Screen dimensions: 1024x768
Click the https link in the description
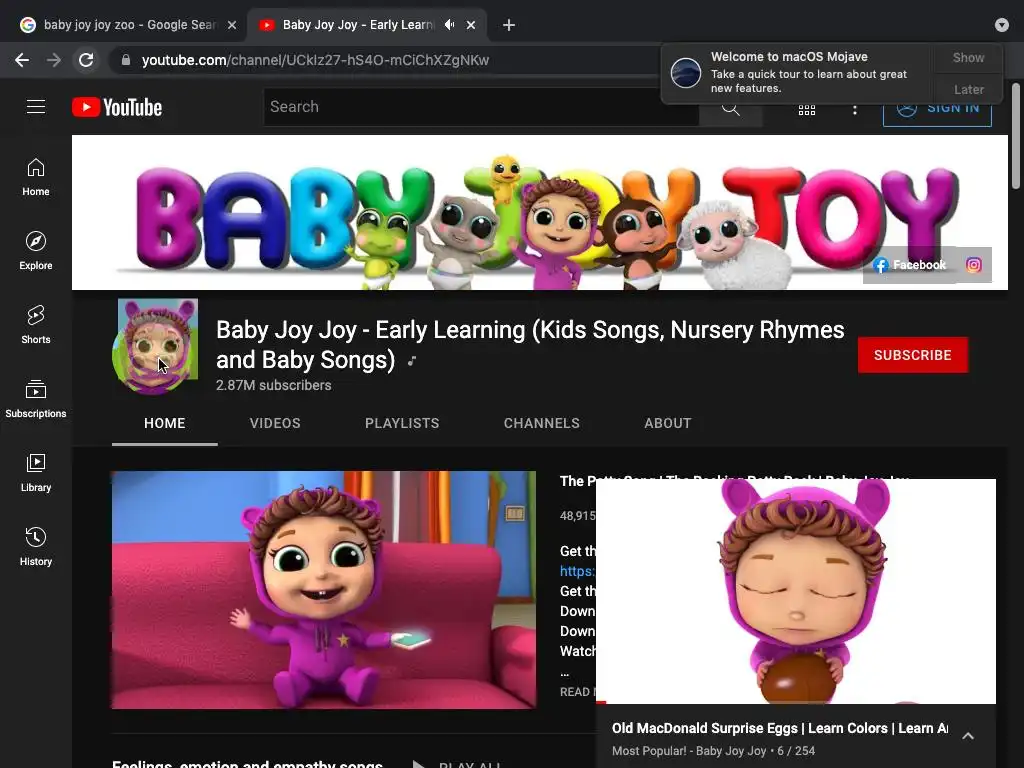tap(577, 571)
